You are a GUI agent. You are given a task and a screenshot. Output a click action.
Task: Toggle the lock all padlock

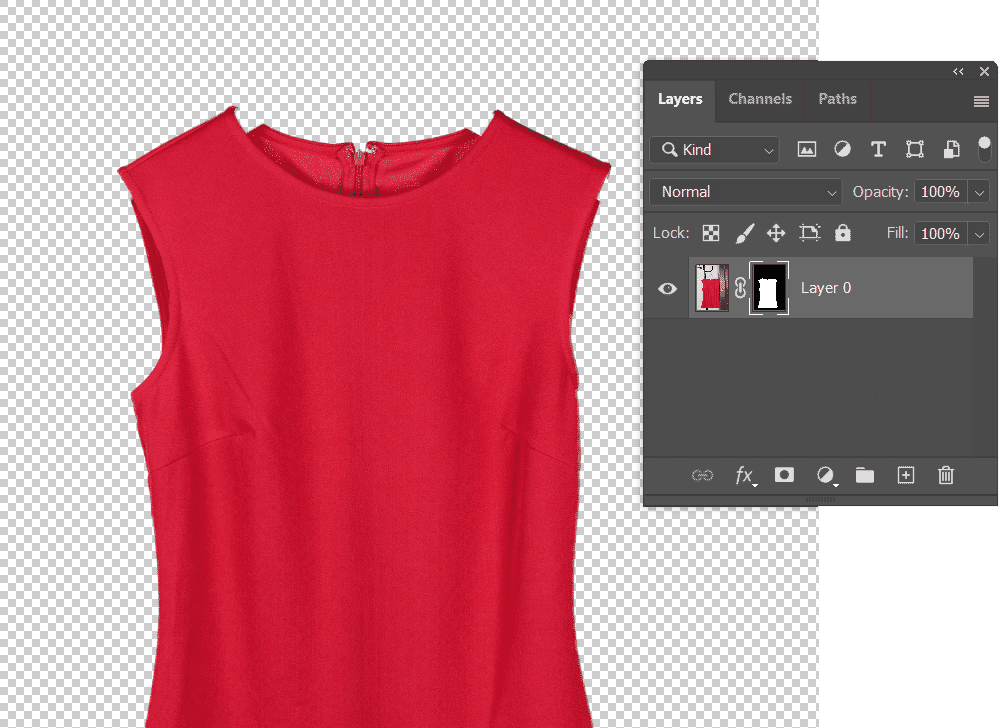pos(843,233)
